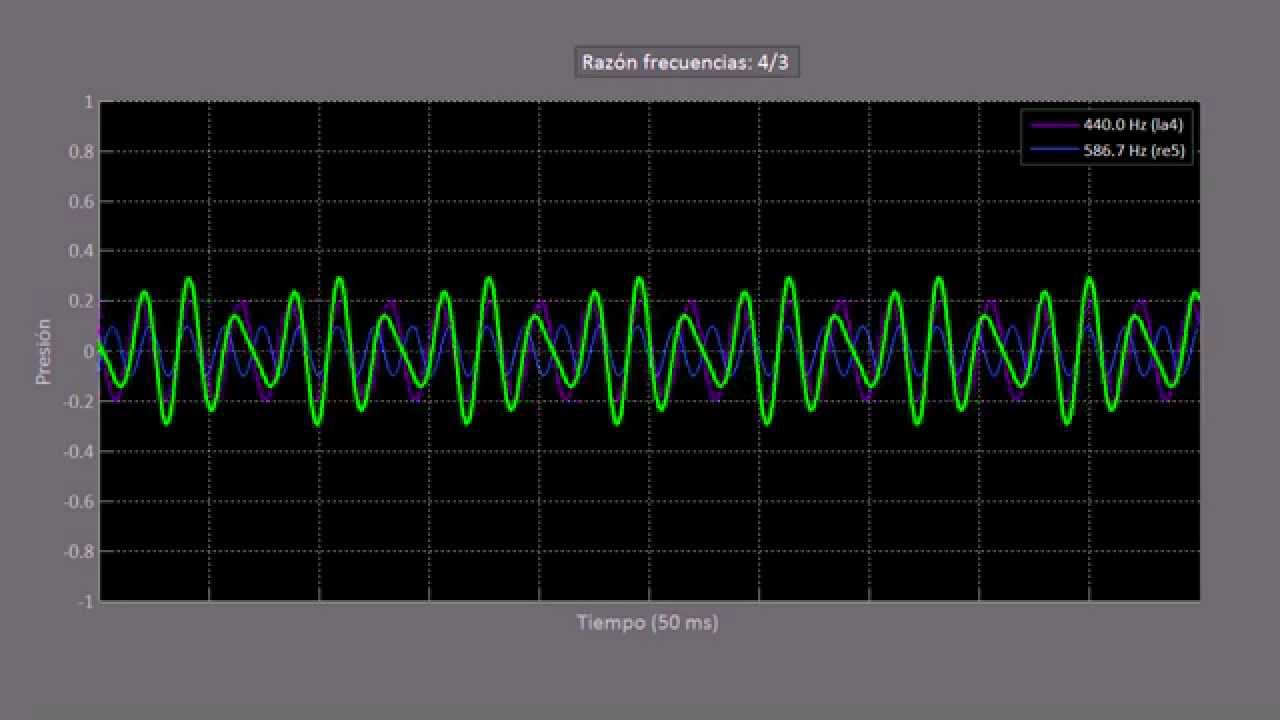Screen dimensions: 1280x720
Task: Click the y-axis tick label 0.2
Action: tap(83, 302)
